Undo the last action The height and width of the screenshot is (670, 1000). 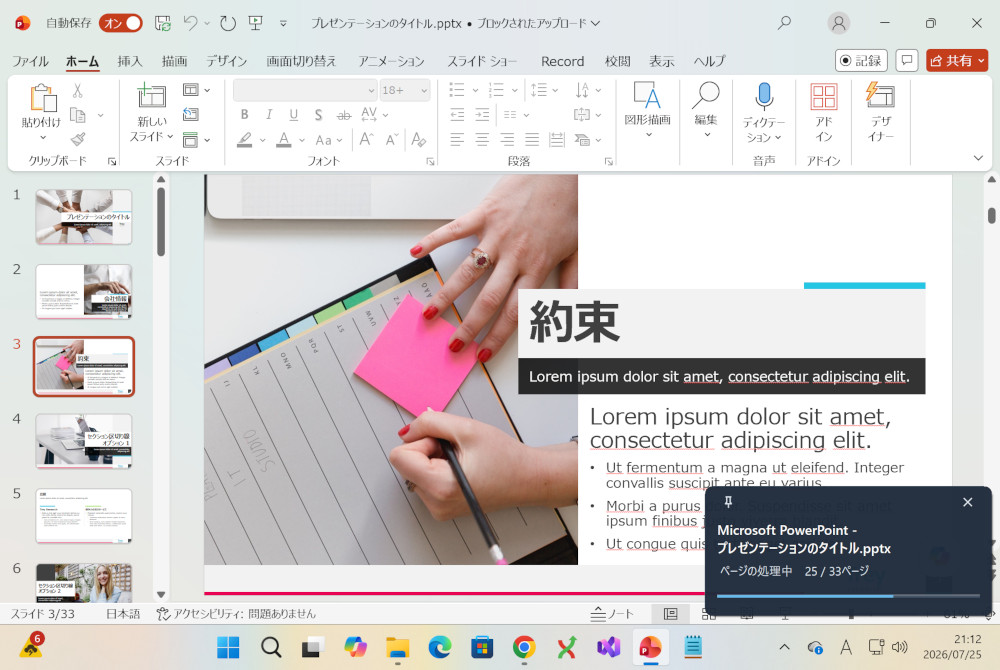[190, 23]
